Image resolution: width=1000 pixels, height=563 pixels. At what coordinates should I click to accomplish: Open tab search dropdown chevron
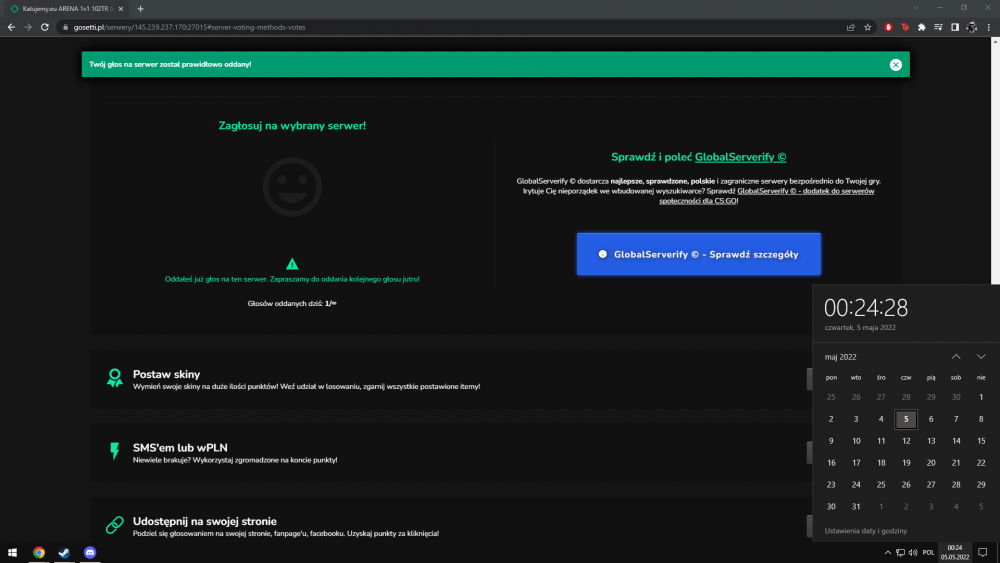916,8
